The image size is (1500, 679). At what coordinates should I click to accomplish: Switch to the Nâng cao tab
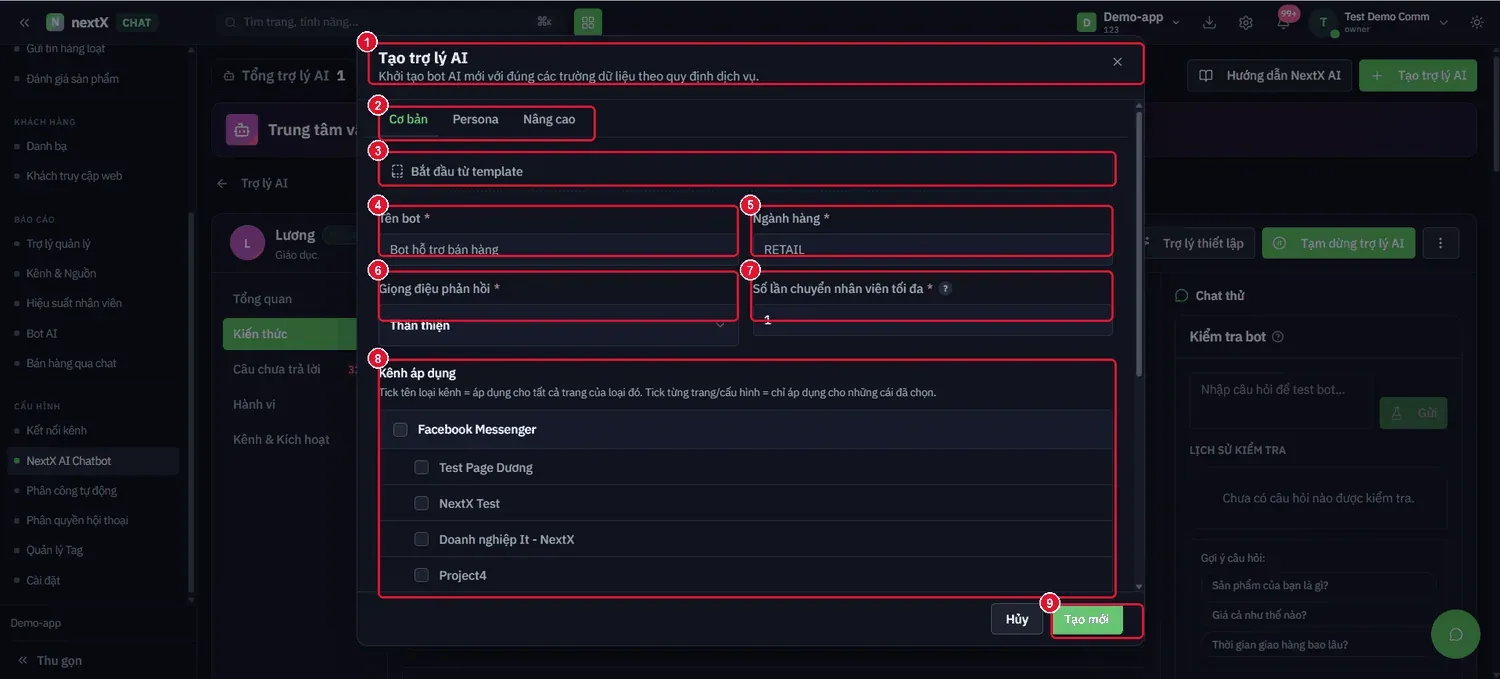click(549, 119)
